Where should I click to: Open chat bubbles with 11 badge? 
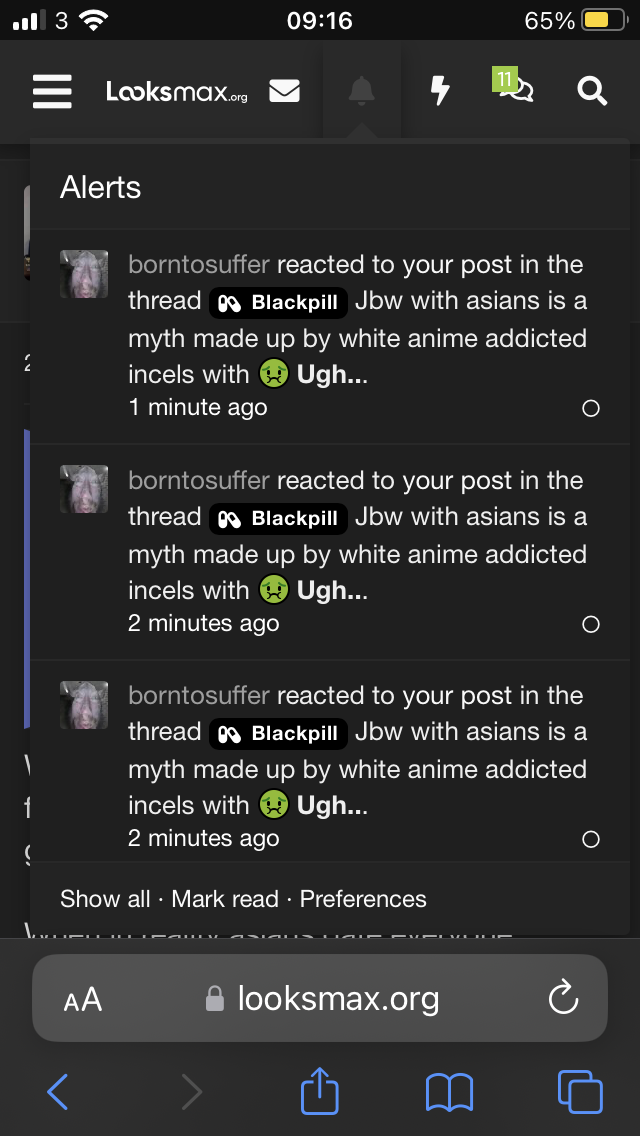click(517, 90)
